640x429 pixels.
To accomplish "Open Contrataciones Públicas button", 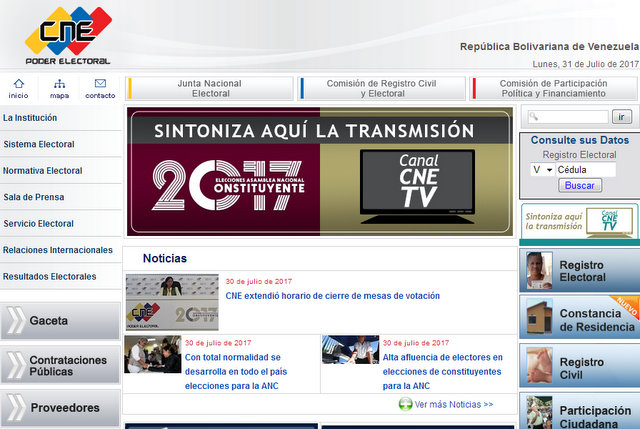I will [x=60, y=365].
